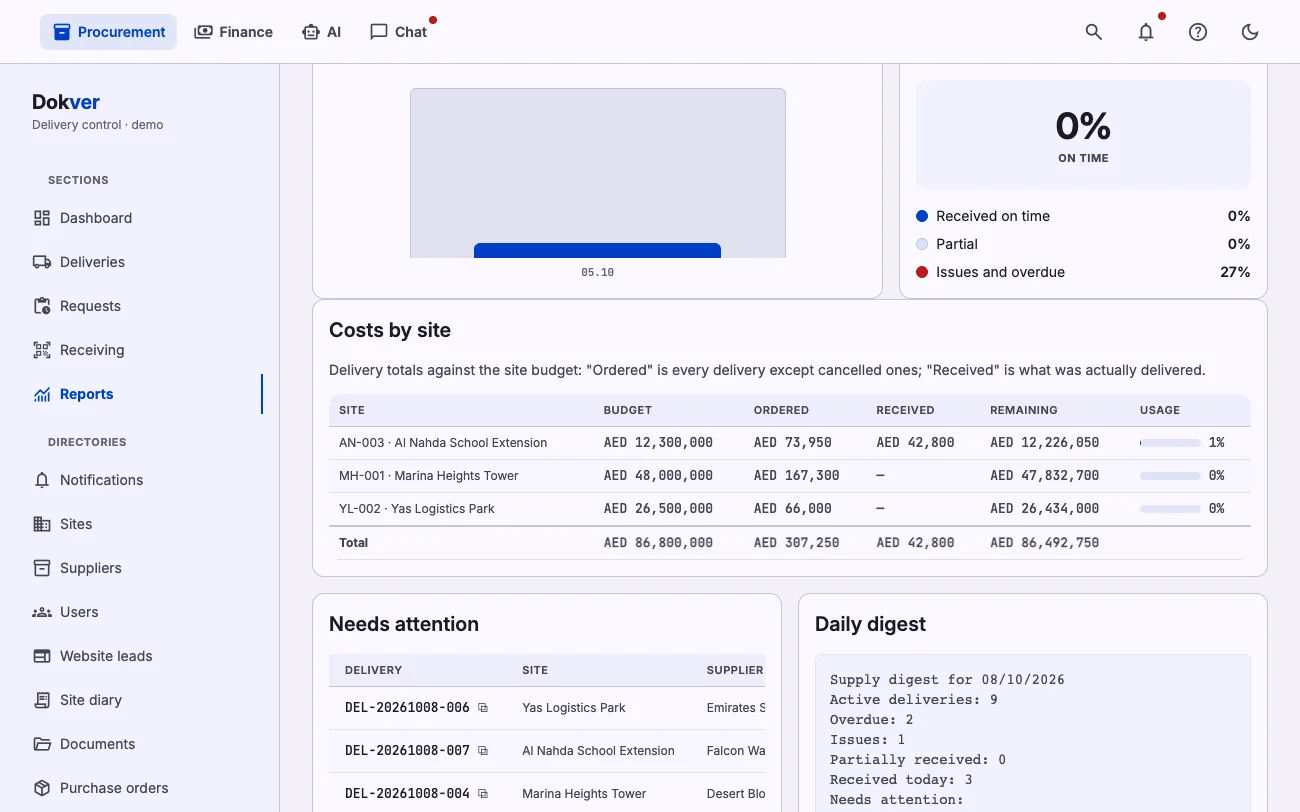This screenshot has width=1300, height=812.
Task: Click the 'Supply digest for 08/10/2026' line
Action: tap(947, 680)
